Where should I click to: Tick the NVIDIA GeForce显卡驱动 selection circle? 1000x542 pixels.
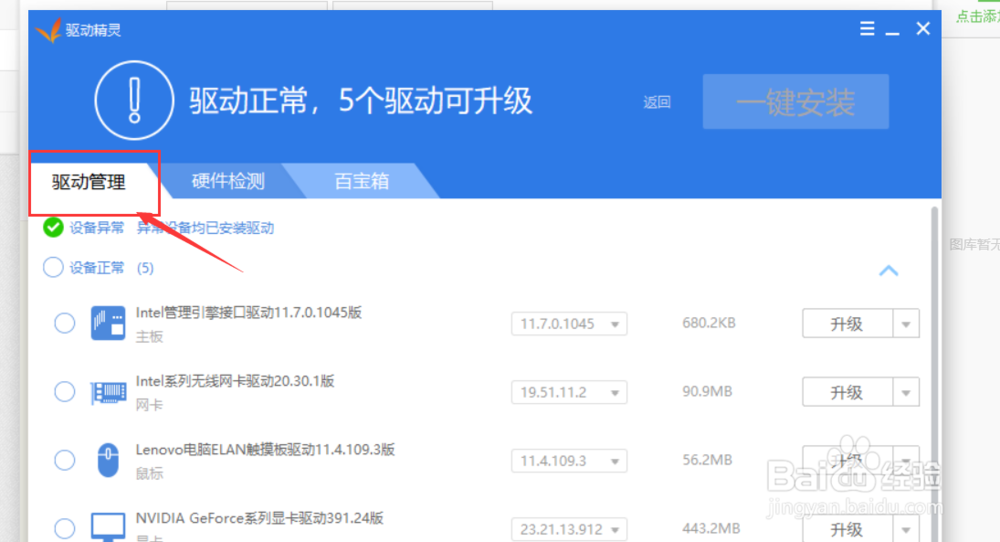pos(64,529)
